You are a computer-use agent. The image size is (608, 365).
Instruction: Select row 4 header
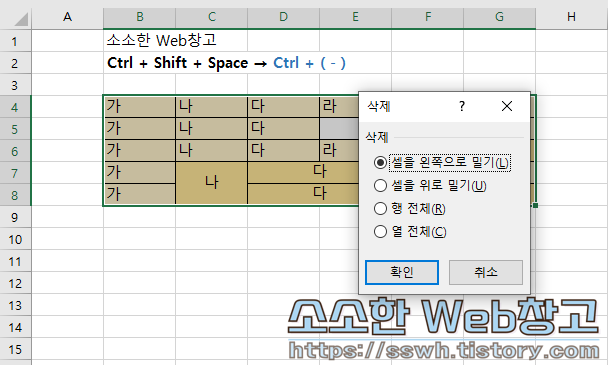pyautogui.click(x=16, y=107)
